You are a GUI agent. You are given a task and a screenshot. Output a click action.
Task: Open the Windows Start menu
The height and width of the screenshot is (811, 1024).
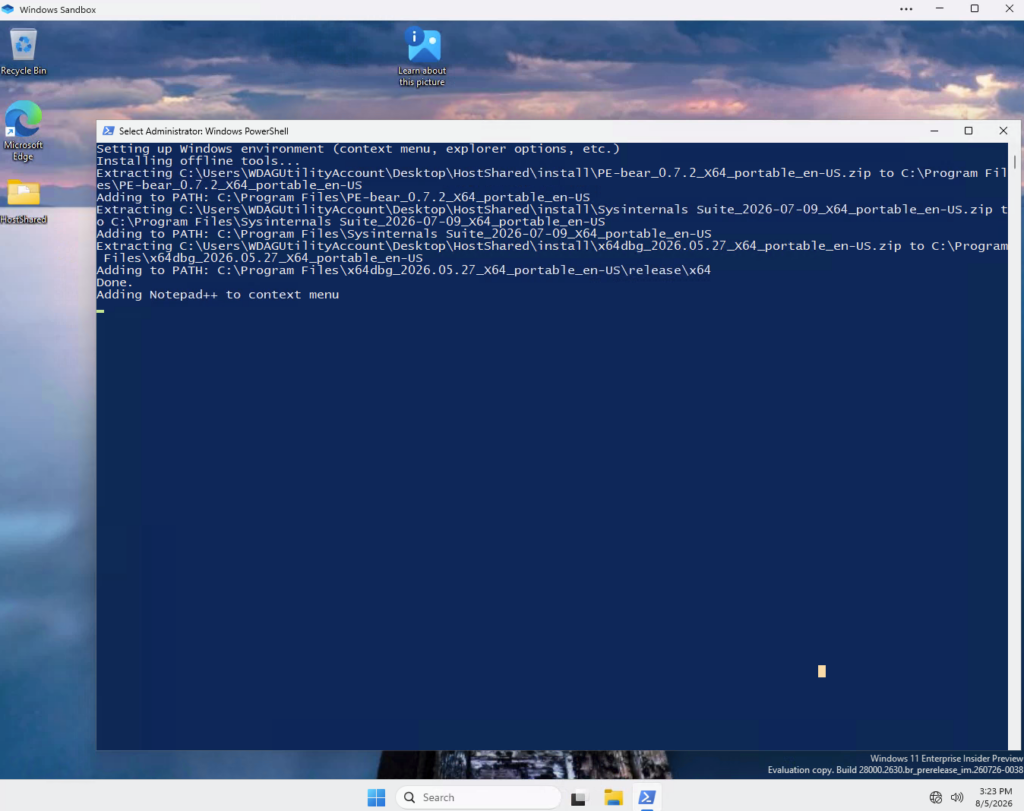(376, 797)
